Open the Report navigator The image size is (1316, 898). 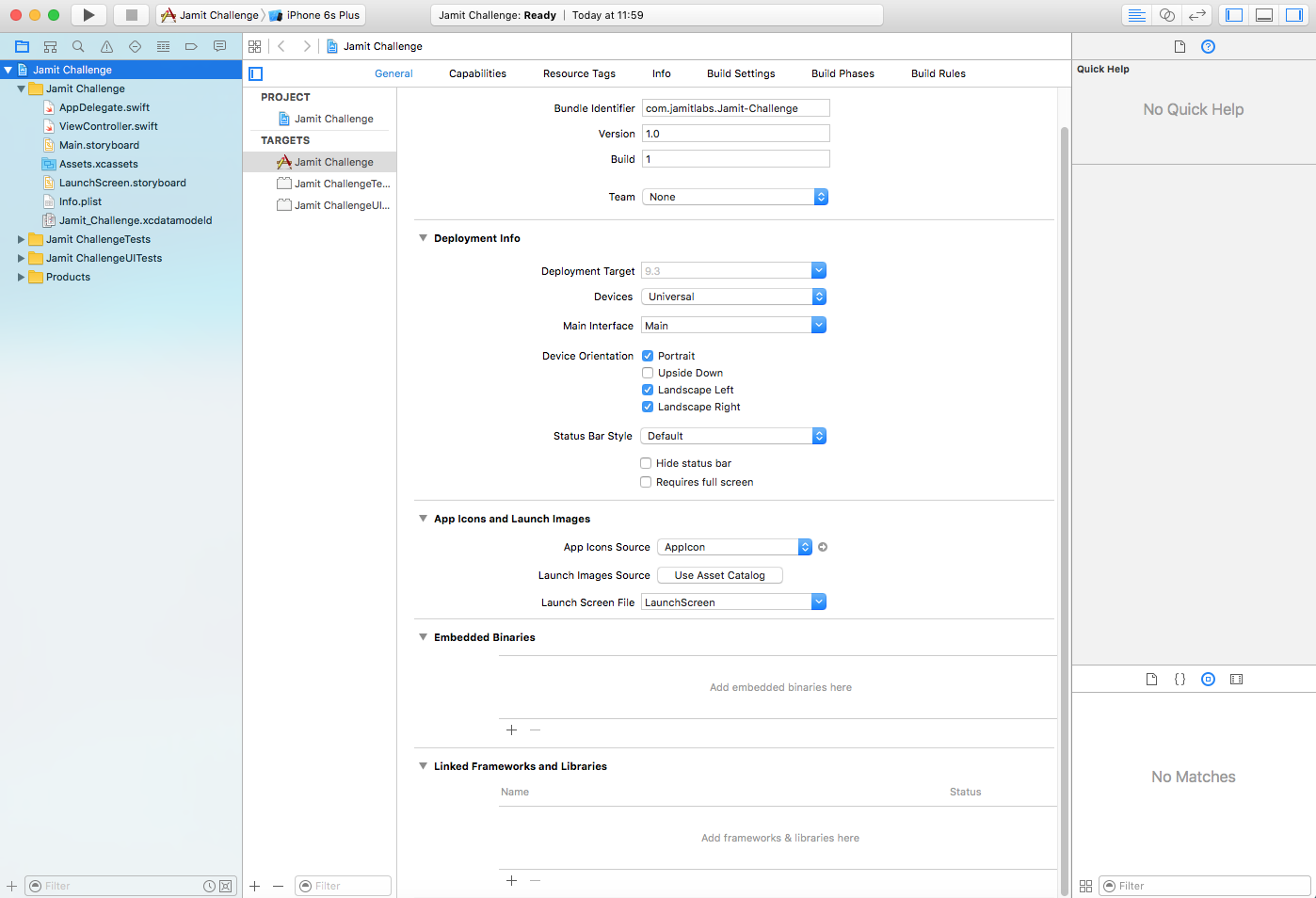tap(219, 46)
